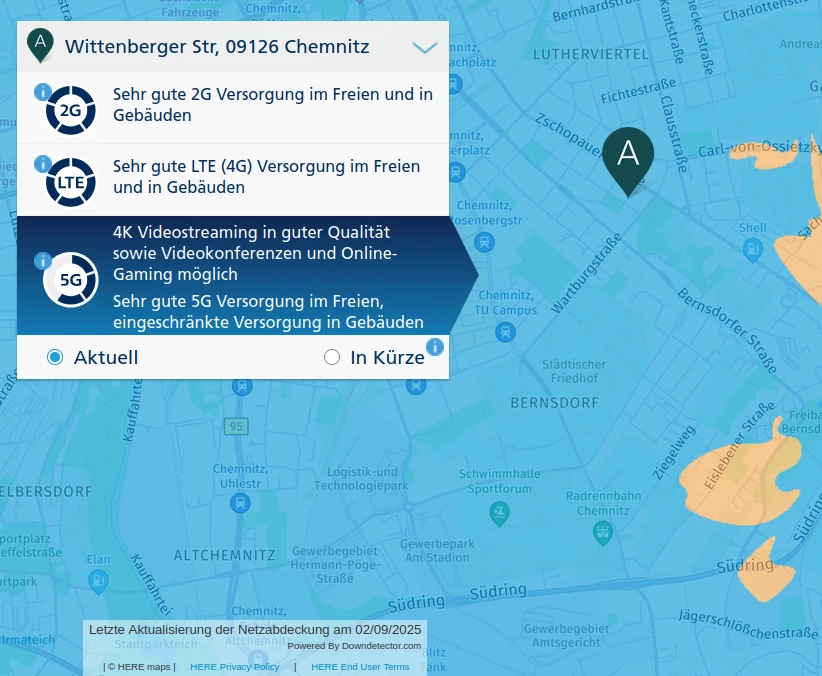
Task: Open the HERE End User Terms link
Action: (x=360, y=667)
